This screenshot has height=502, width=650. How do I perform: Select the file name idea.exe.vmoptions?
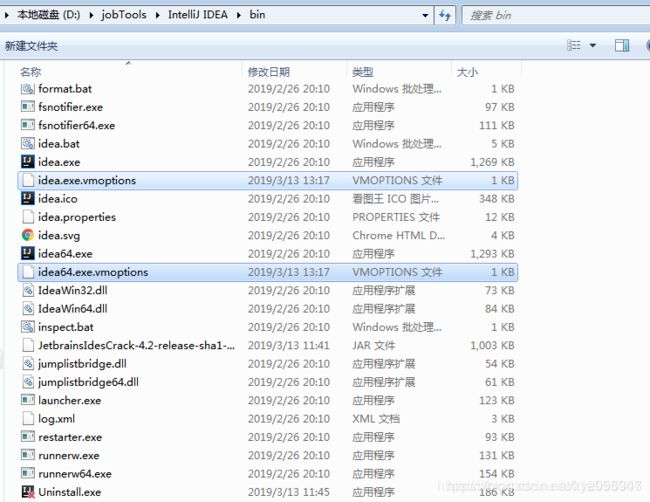click(87, 180)
